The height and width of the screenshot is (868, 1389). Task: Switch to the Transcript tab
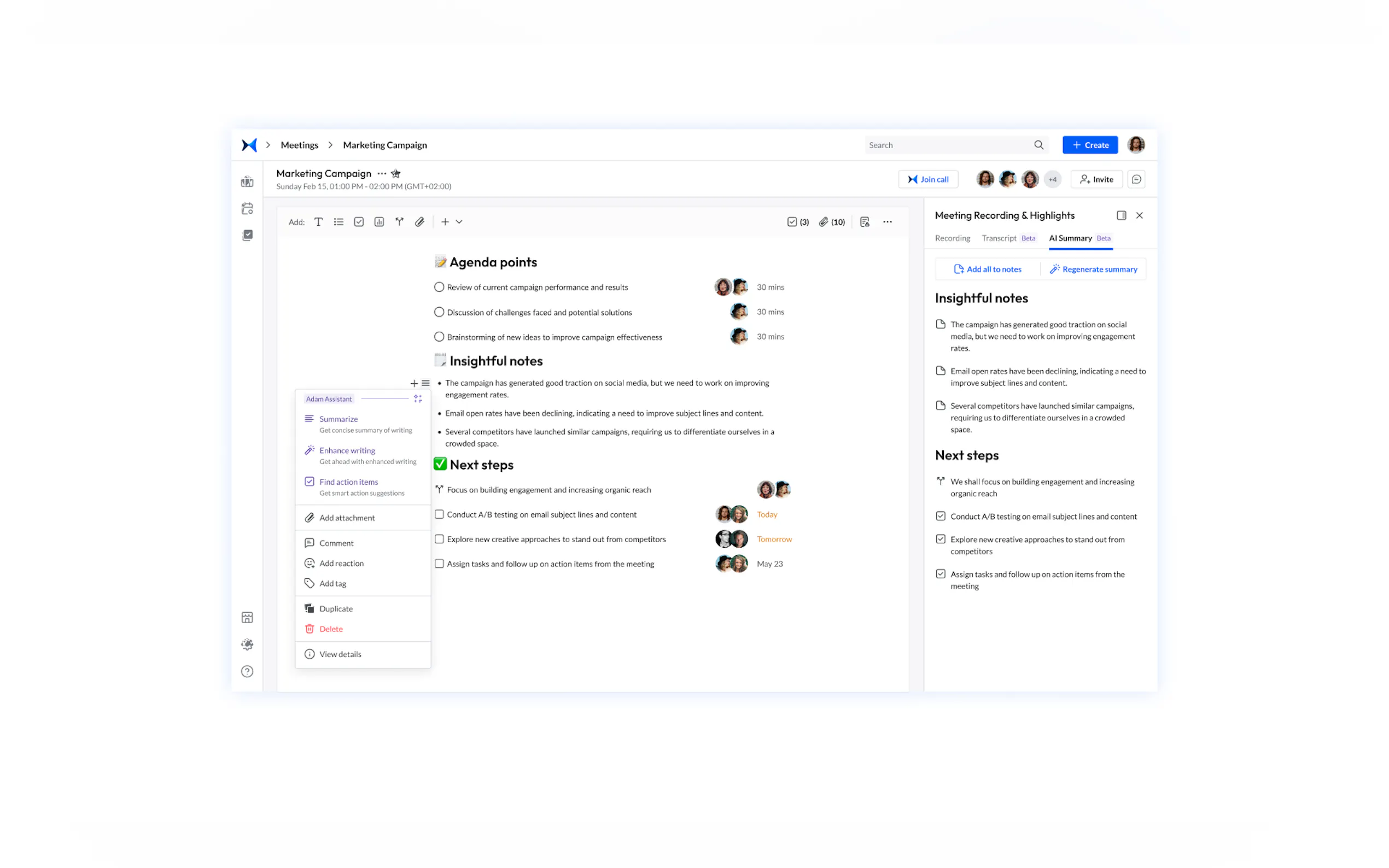click(999, 238)
